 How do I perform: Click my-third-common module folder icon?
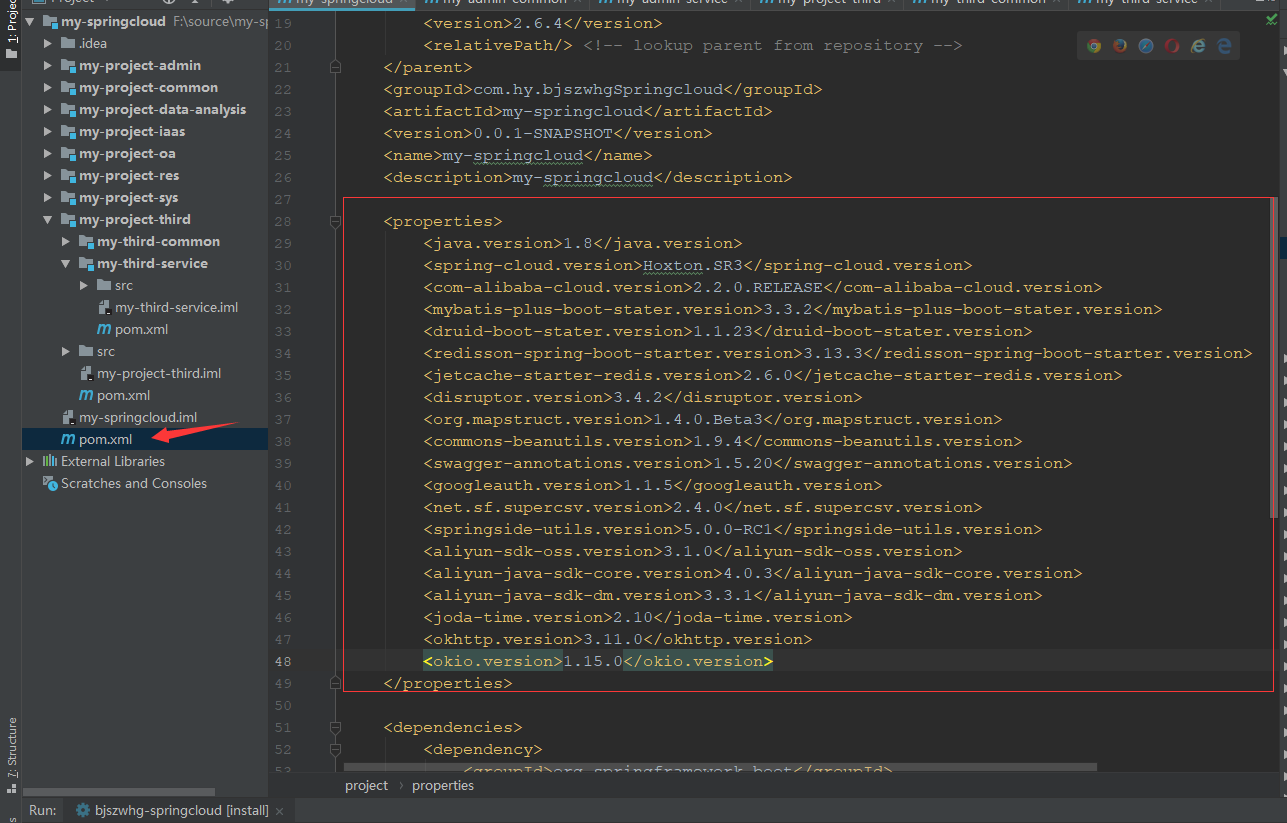point(86,241)
